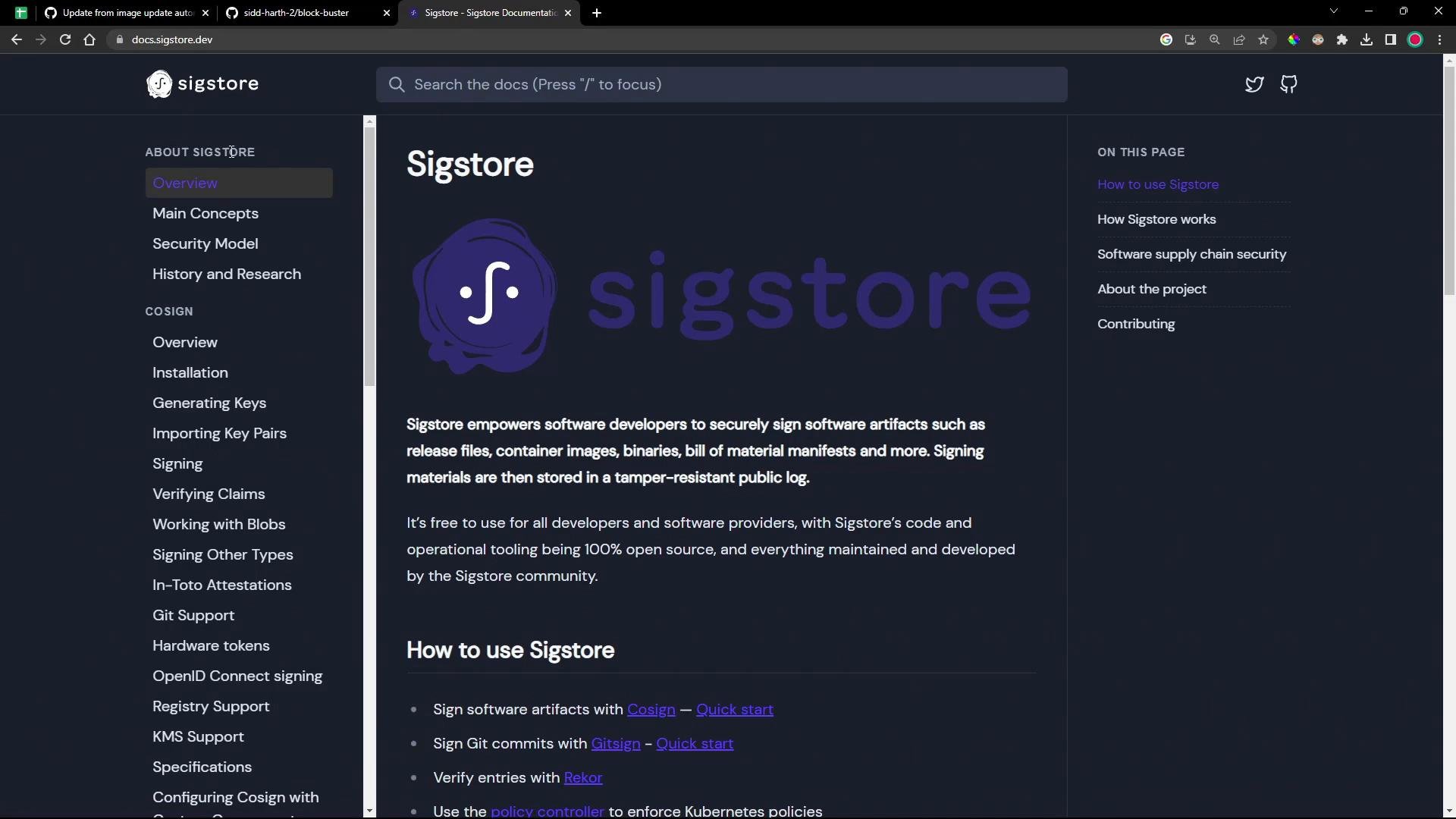Go back with browser back arrow
1456x819 pixels.
click(16, 39)
